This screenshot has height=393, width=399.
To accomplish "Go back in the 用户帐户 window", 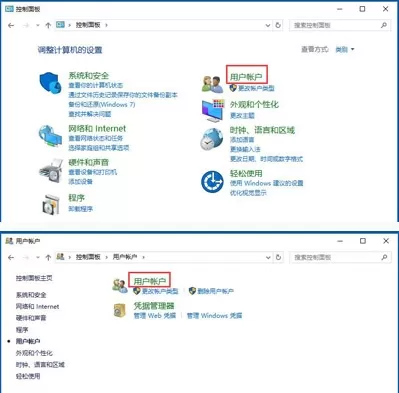I will pyautogui.click(x=11, y=257).
